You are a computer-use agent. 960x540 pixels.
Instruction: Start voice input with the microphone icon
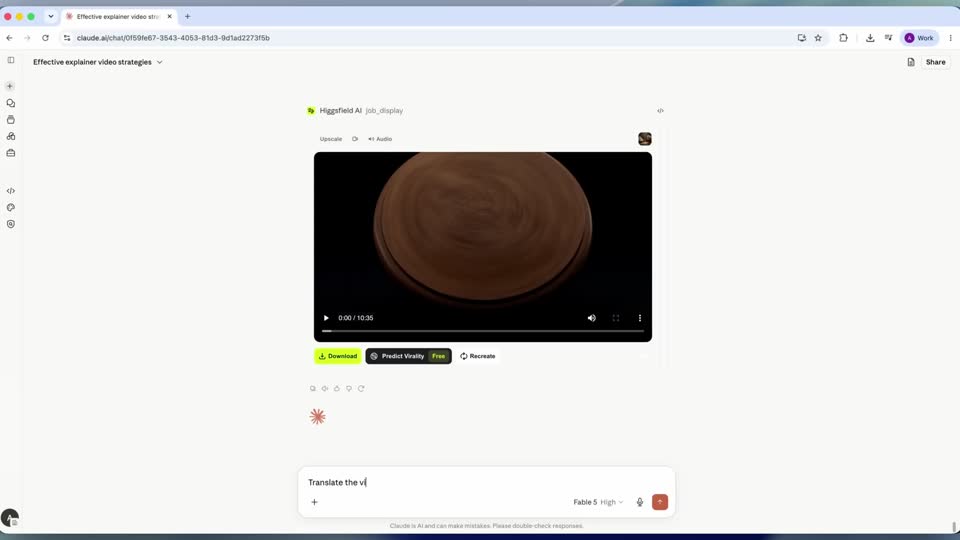coord(640,502)
